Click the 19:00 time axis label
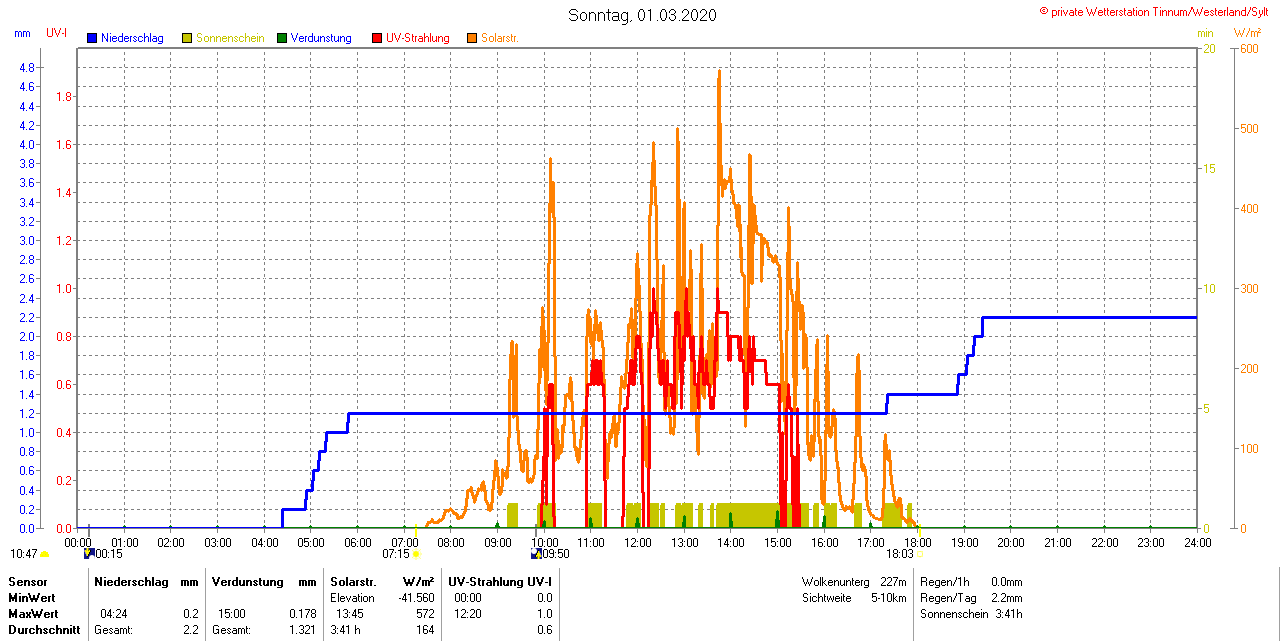The width and height of the screenshot is (1280, 641). coord(964,543)
